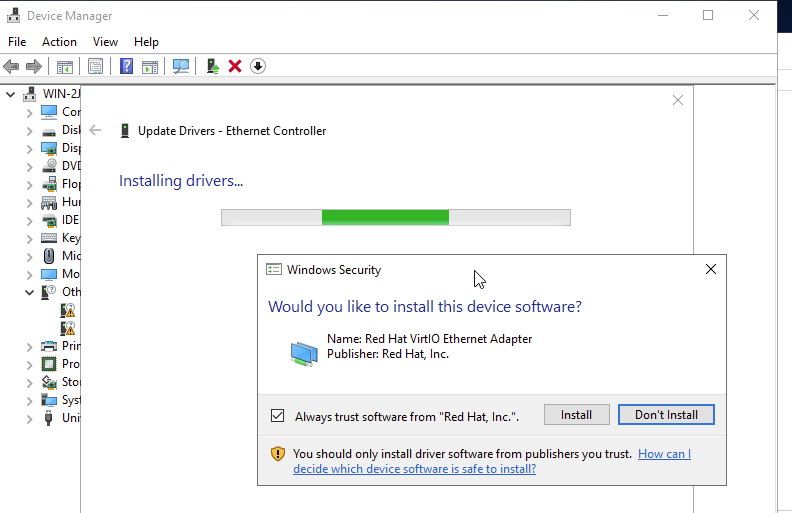Screen dimensions: 792x513
Task: Click Scan for hardware changes icon
Action: 181,66
